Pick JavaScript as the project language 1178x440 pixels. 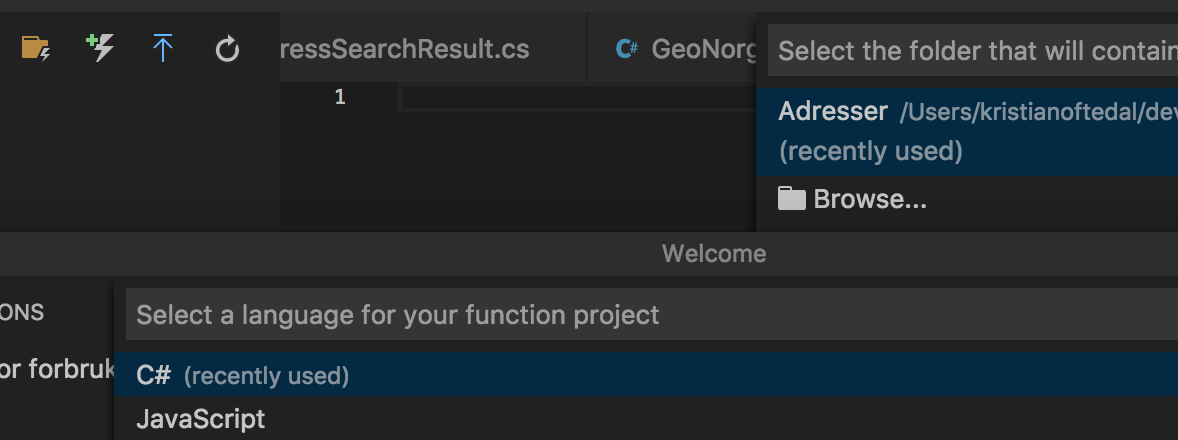200,418
